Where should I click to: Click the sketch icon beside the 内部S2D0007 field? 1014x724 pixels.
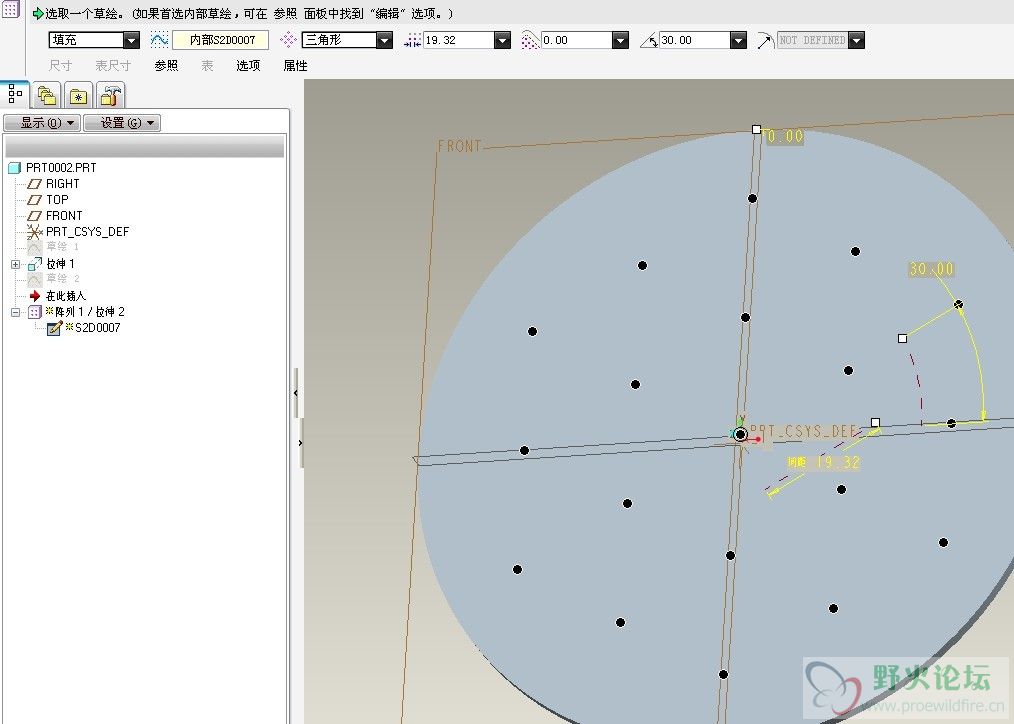tap(159, 39)
